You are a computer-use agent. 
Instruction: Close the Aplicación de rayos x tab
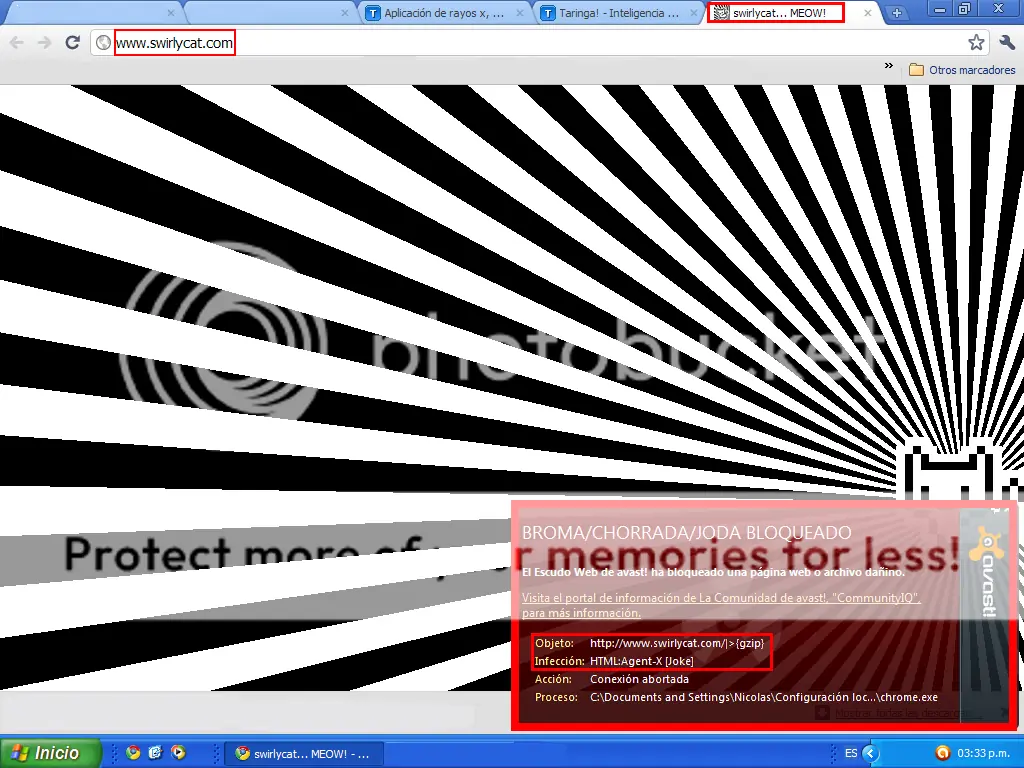click(x=520, y=13)
